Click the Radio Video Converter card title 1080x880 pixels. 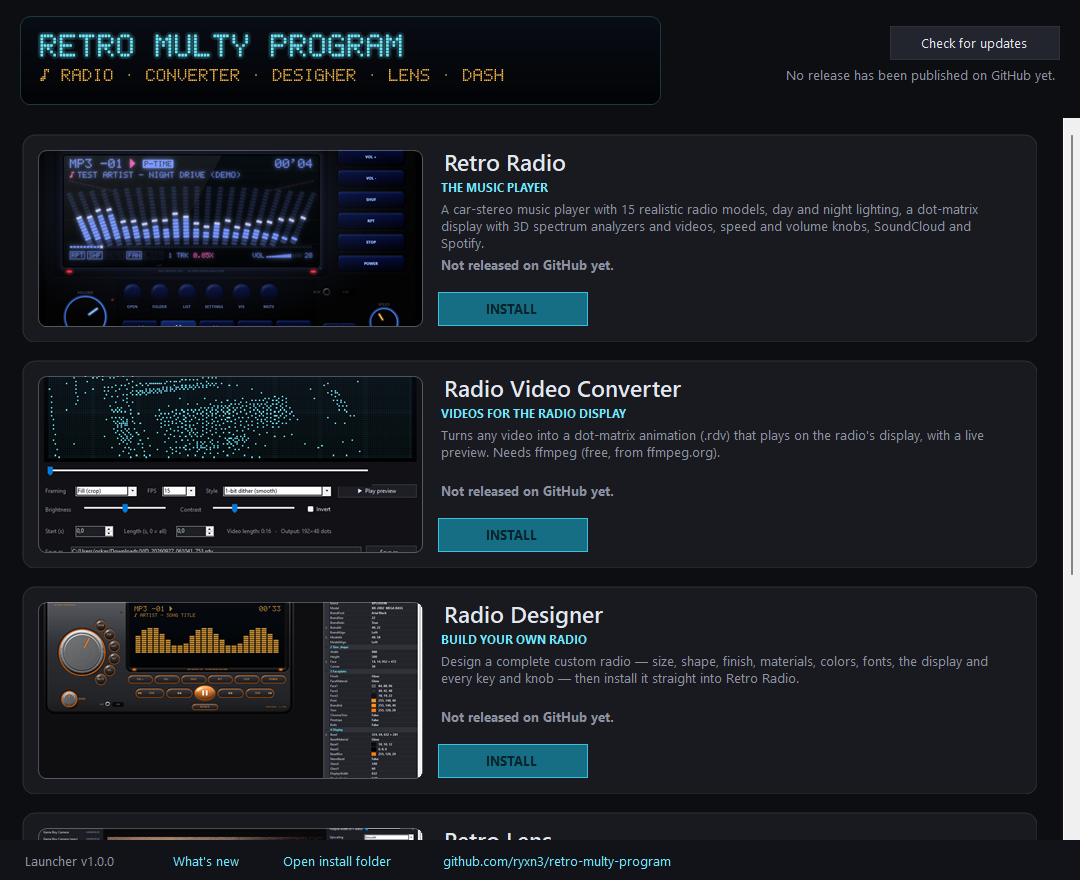(x=562, y=389)
